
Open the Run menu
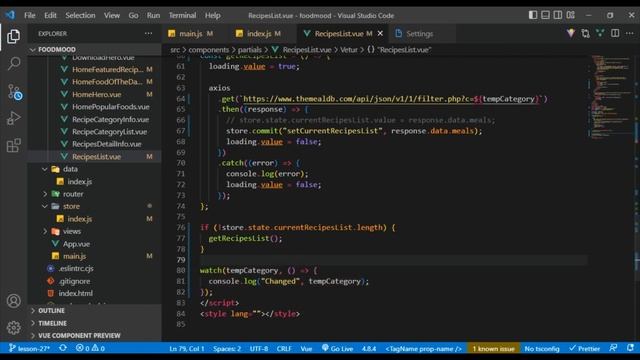tap(153, 16)
